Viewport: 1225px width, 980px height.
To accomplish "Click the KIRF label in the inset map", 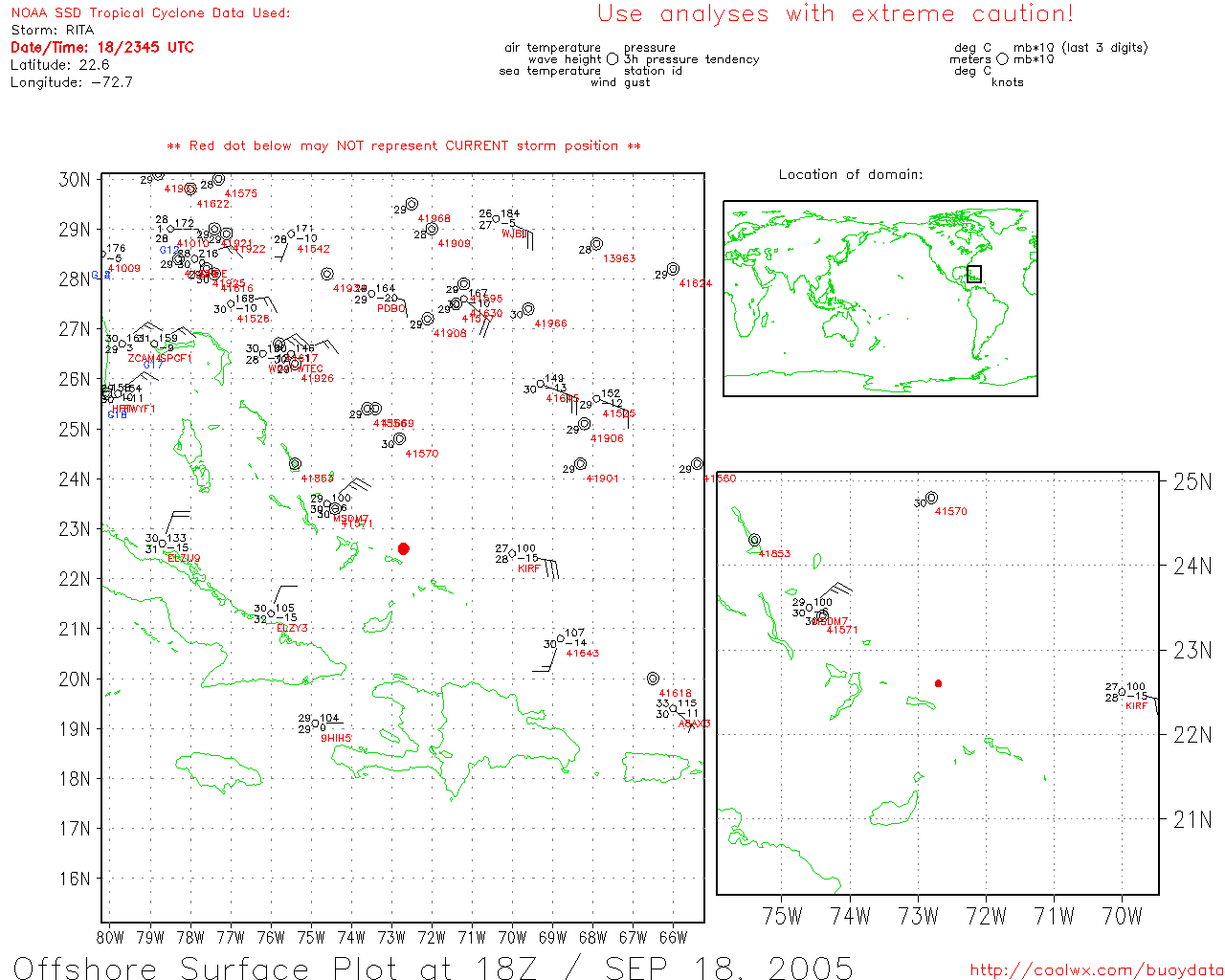I will [x=1136, y=706].
